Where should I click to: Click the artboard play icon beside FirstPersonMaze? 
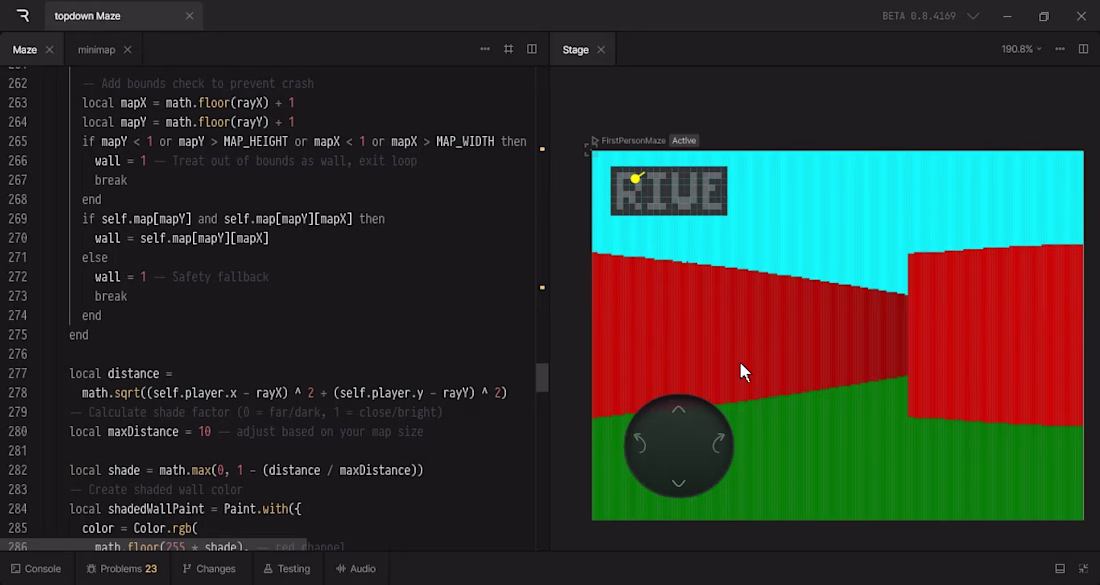pyautogui.click(x=595, y=140)
